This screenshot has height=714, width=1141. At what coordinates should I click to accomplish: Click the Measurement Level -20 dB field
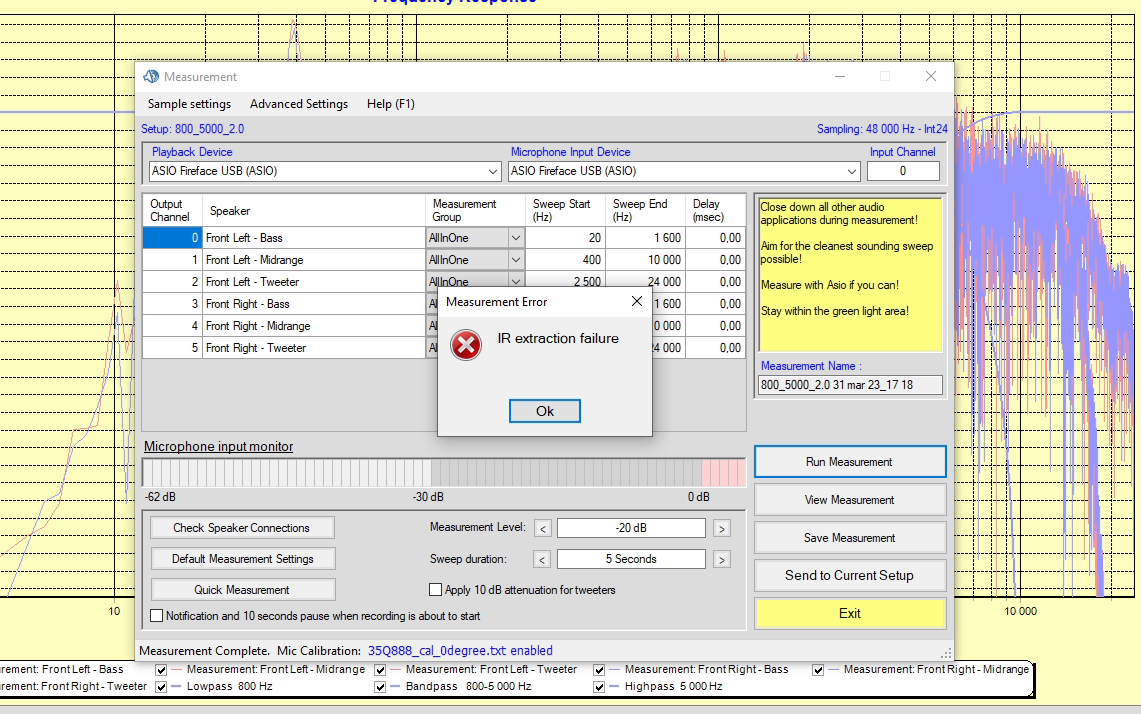point(631,528)
